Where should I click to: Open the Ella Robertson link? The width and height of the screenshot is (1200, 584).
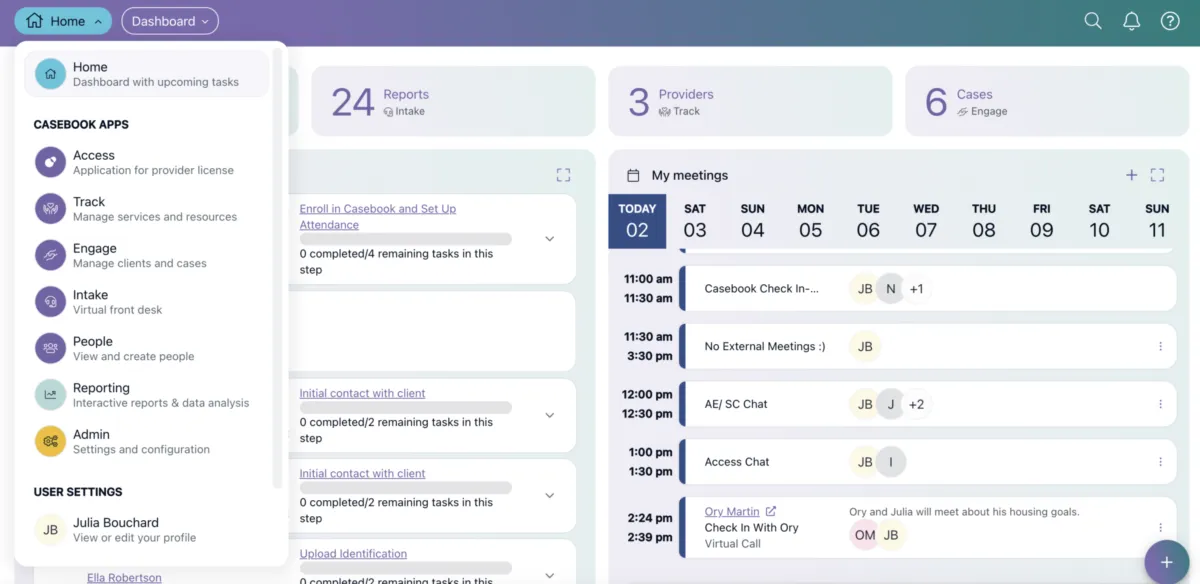click(124, 577)
